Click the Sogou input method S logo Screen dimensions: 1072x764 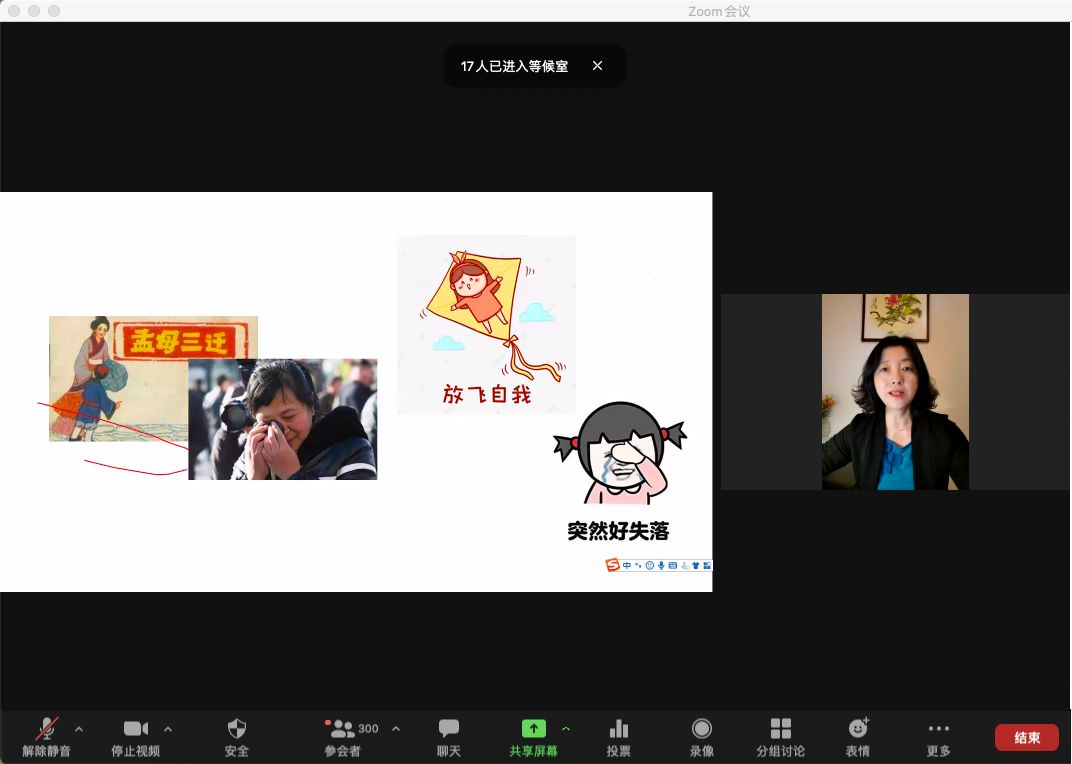click(613, 565)
